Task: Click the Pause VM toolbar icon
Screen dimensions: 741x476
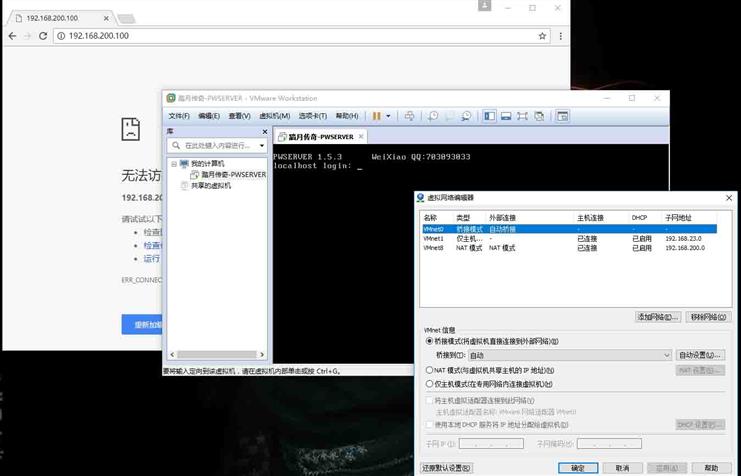Action: (377, 116)
